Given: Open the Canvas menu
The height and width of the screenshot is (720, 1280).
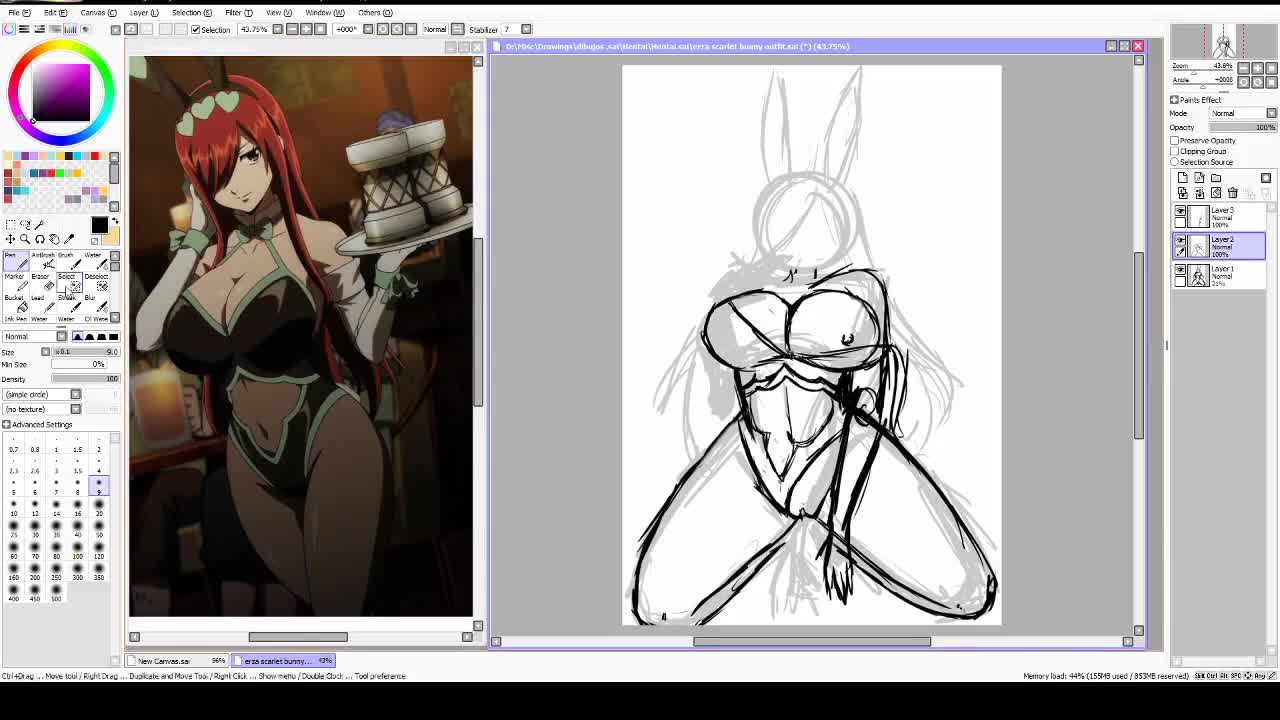Looking at the screenshot, I should [98, 12].
